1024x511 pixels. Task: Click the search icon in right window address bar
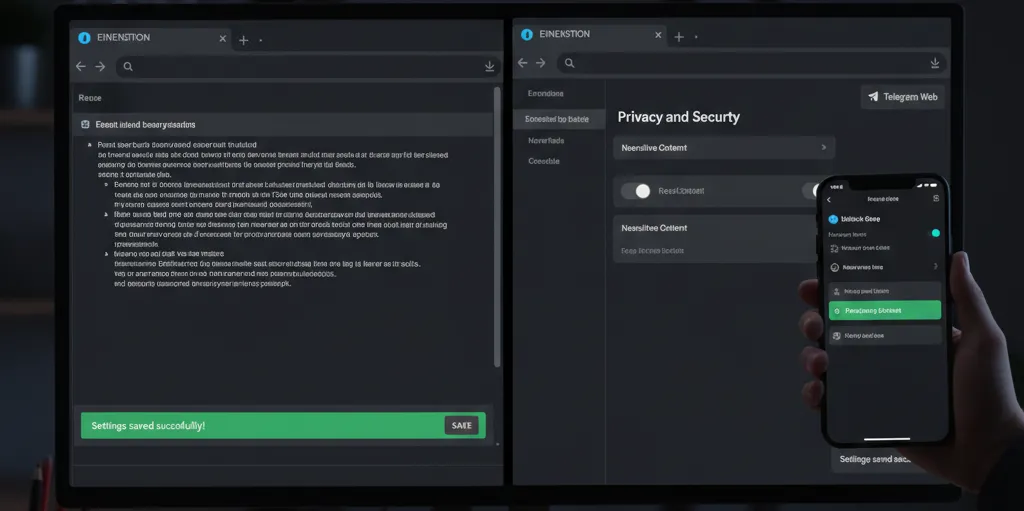click(569, 63)
